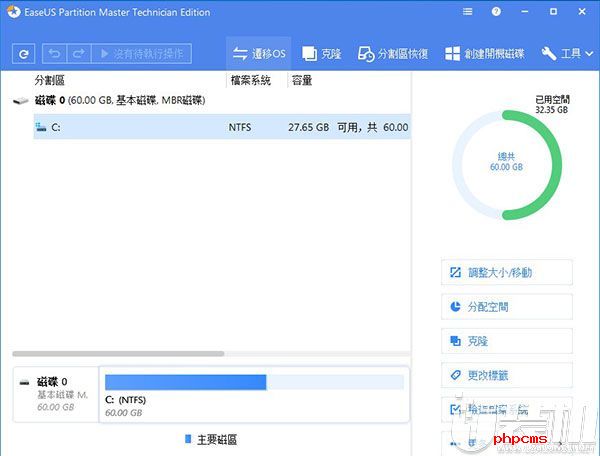Click the C: drive icon in partition row
Viewport: 600px width, 456px height.
[x=41, y=127]
